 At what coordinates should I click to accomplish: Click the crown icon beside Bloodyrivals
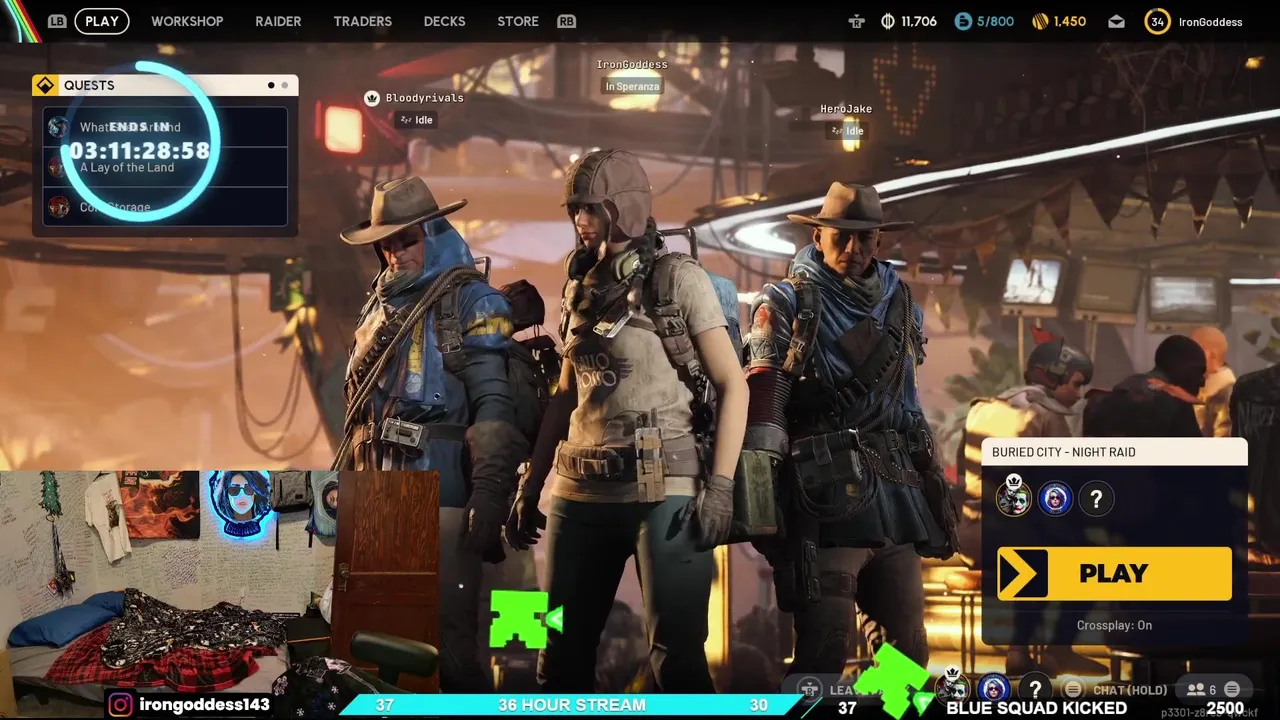point(372,98)
